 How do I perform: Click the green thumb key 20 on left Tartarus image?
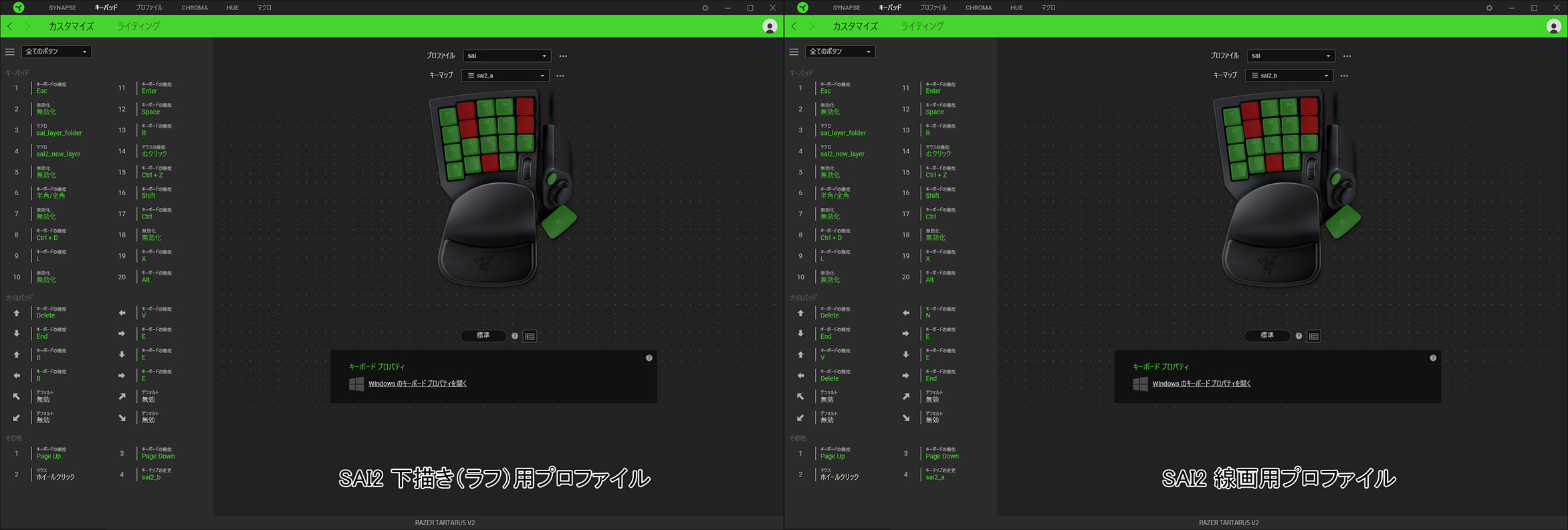[x=559, y=222]
